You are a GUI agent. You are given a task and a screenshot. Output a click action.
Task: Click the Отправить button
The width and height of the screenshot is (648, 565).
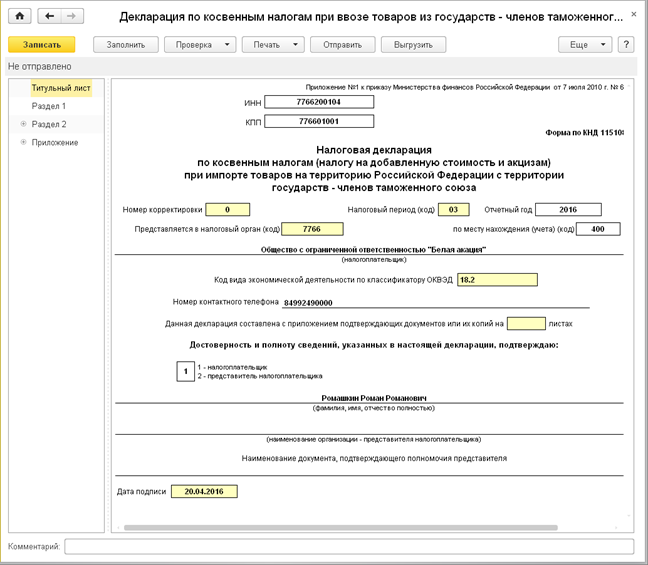click(343, 45)
